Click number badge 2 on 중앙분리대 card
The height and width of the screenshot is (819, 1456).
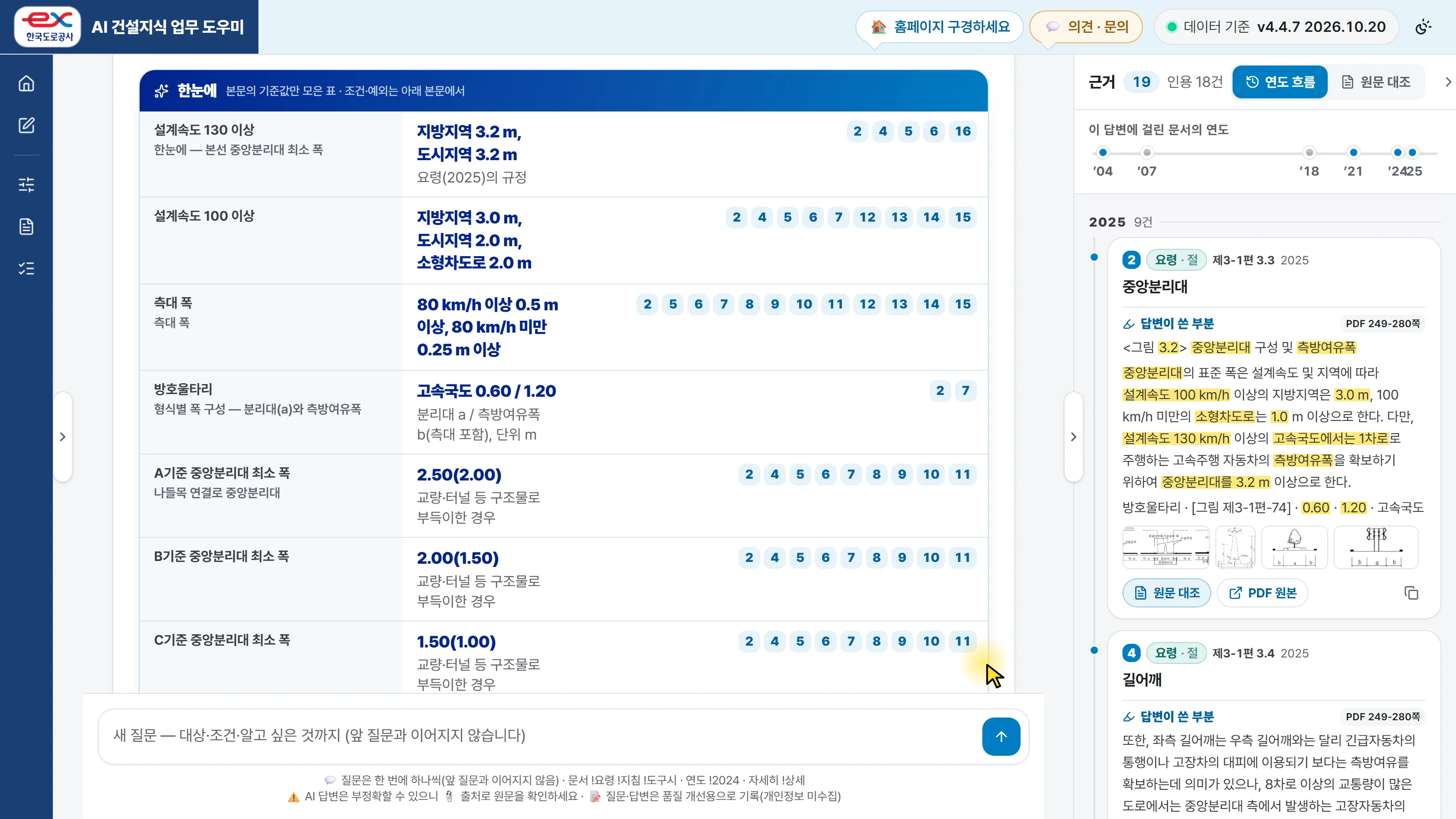click(x=1131, y=260)
